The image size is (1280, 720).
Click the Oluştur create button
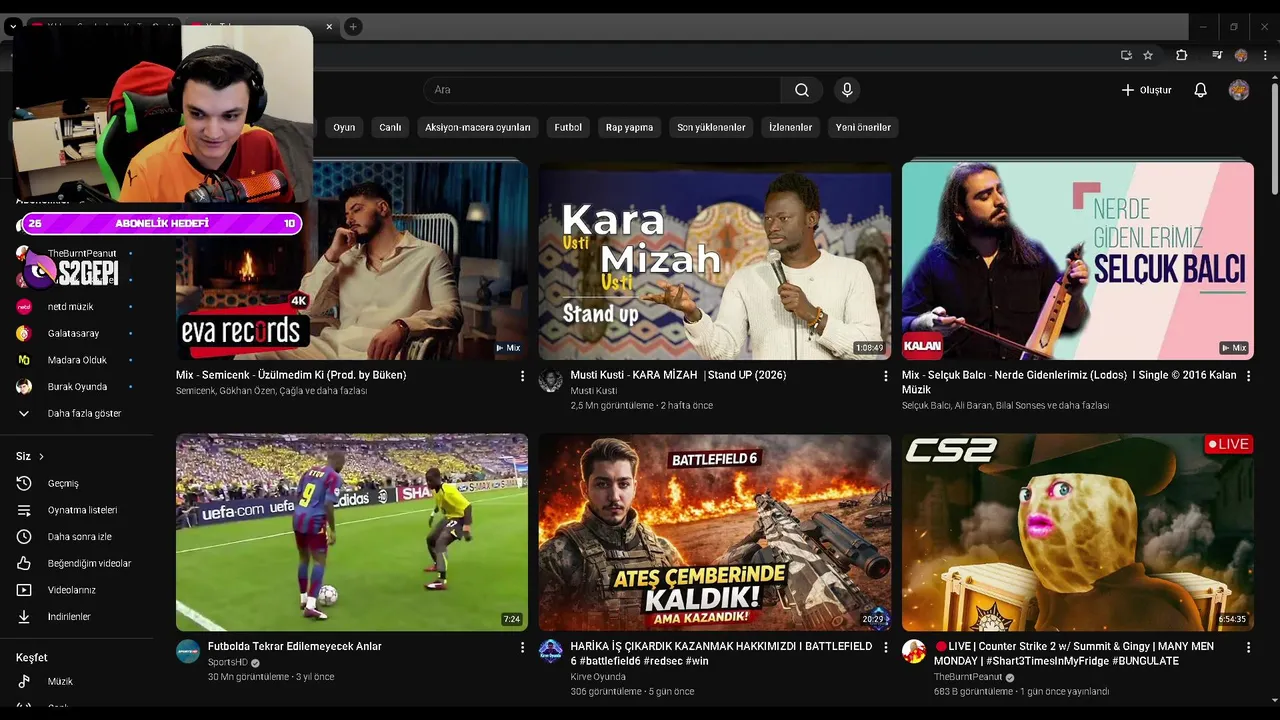coord(1146,90)
